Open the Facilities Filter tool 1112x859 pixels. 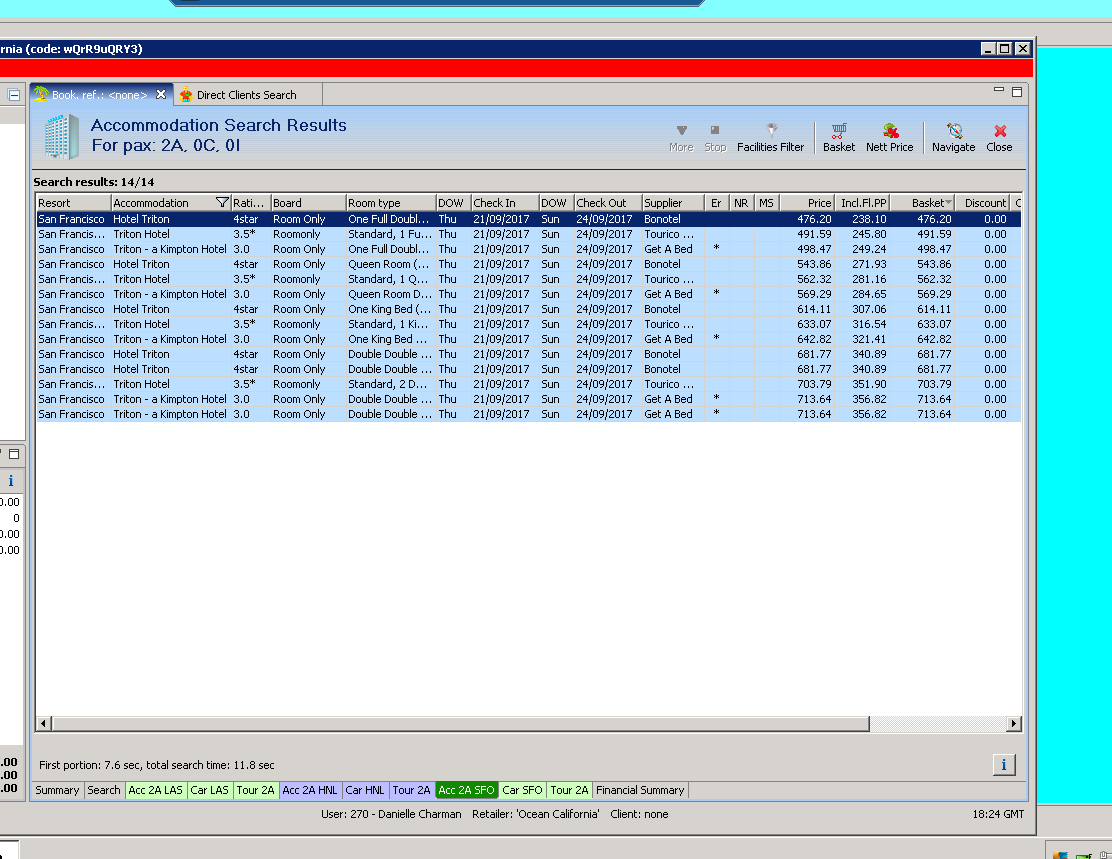coord(770,131)
